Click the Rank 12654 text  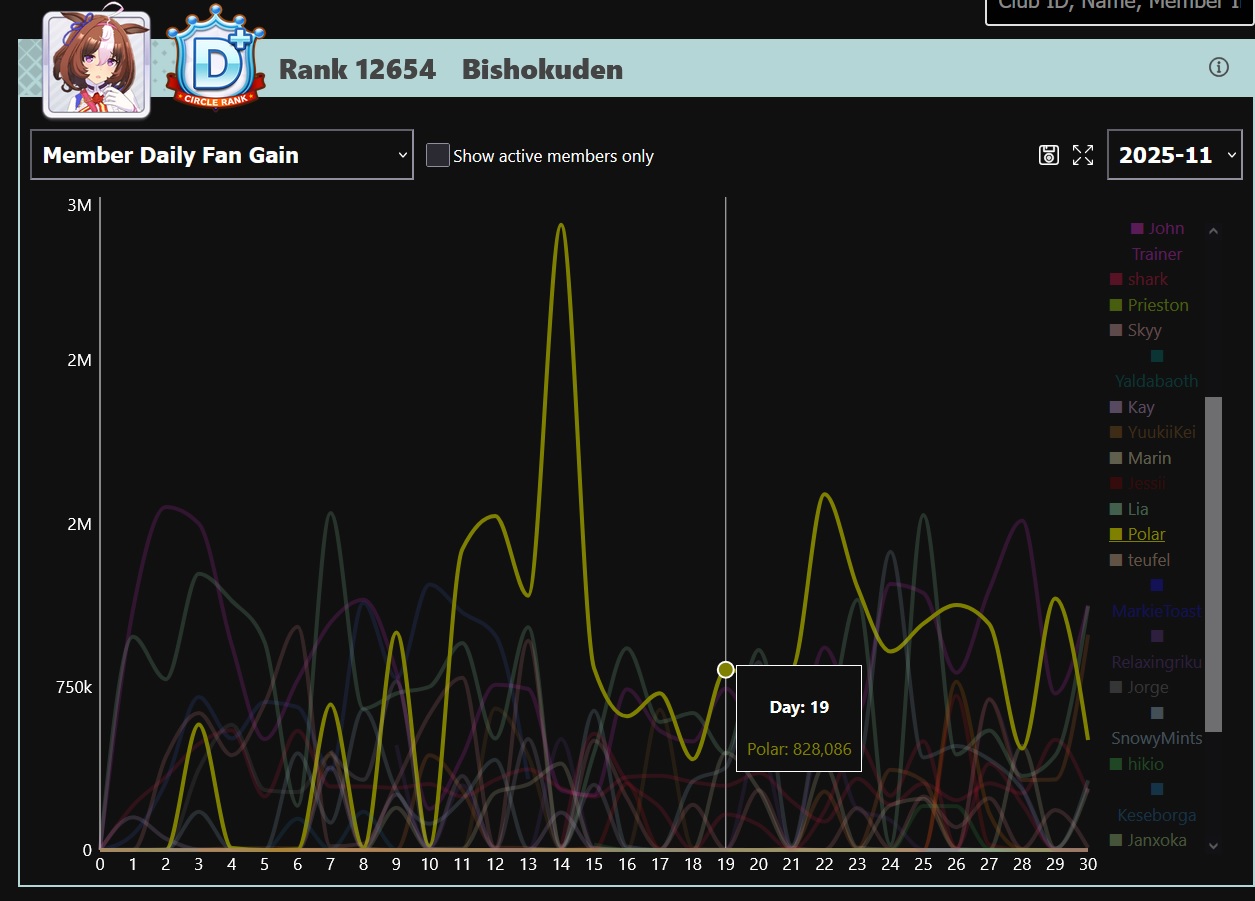(357, 70)
